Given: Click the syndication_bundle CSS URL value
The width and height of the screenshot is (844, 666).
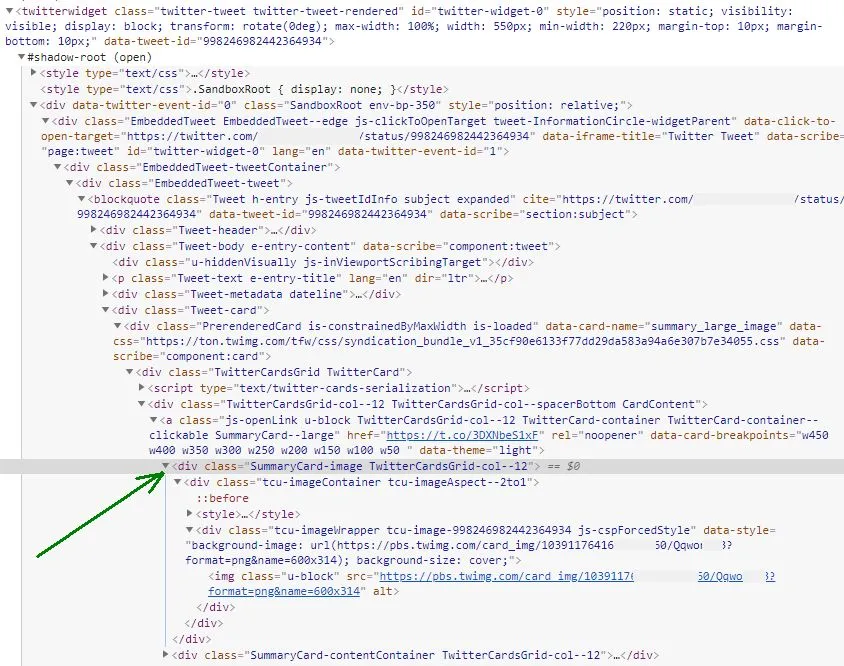Looking at the screenshot, I should coord(463,341).
